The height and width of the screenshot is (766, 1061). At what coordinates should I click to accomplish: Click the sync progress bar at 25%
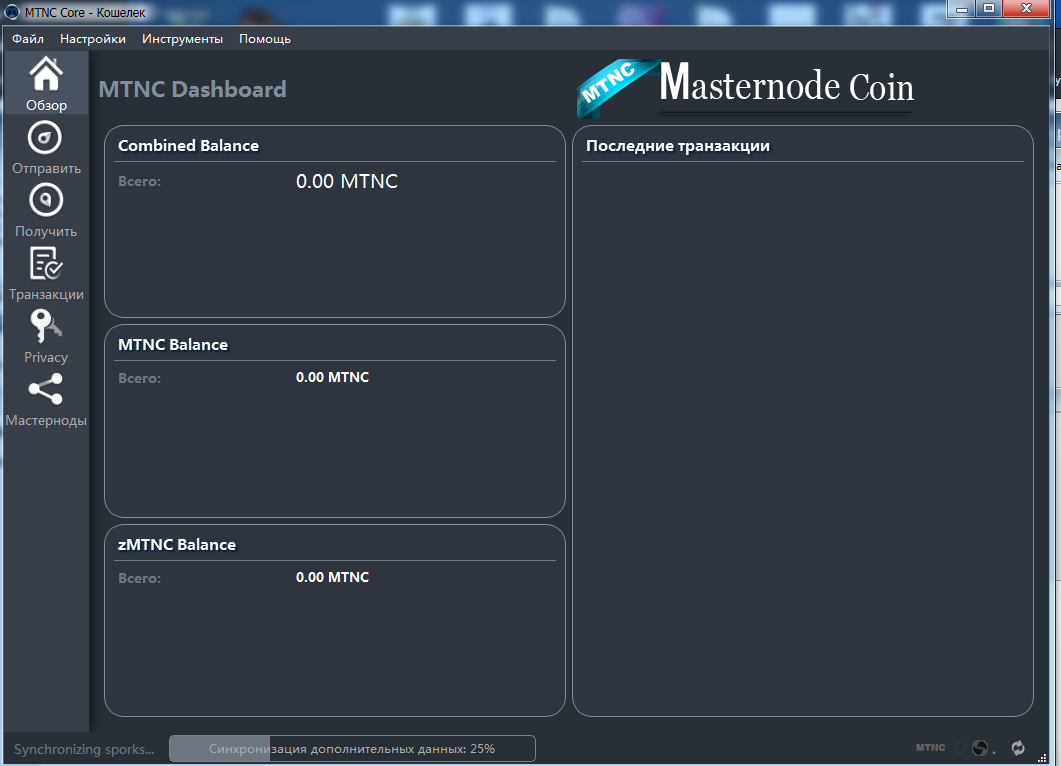[352, 748]
